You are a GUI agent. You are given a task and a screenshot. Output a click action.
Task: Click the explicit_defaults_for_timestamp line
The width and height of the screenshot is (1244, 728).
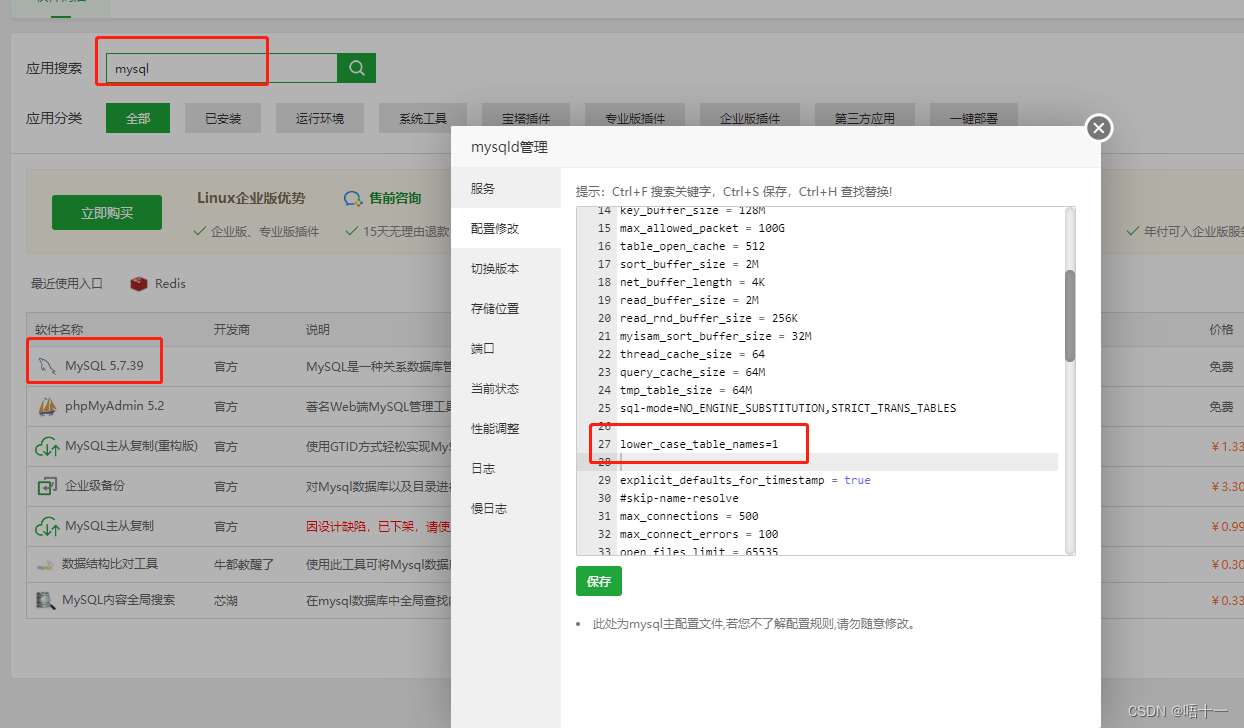(745, 480)
